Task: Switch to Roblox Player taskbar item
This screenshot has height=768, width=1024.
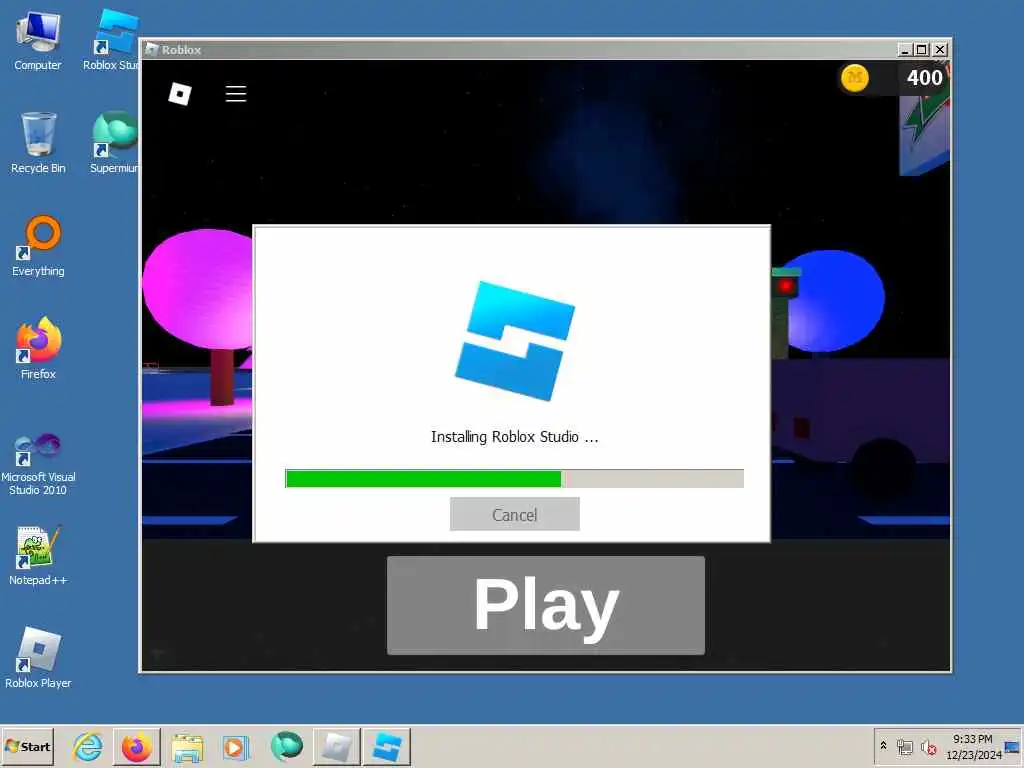Action: tap(336, 746)
